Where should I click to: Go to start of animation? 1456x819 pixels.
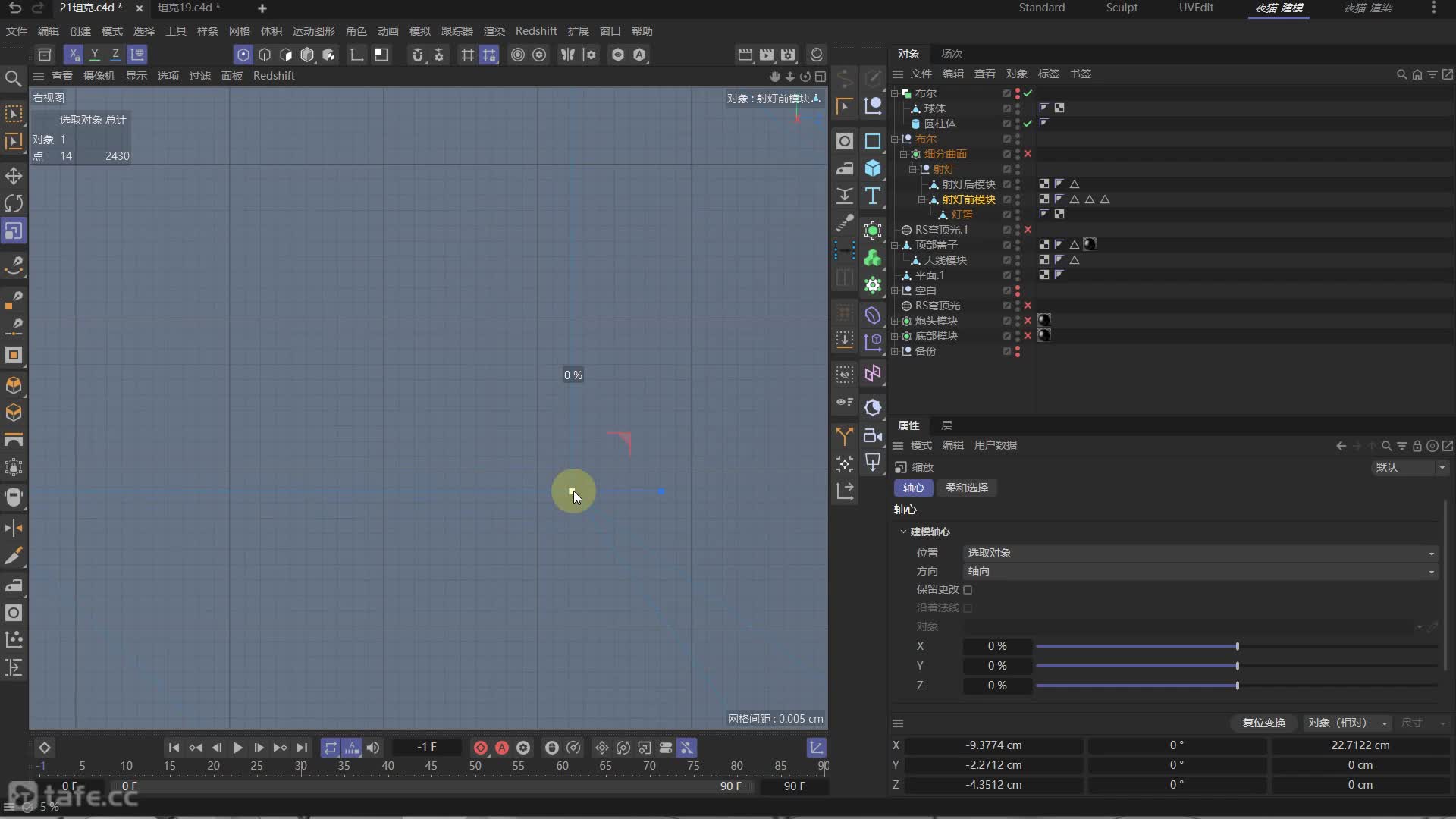(174, 748)
